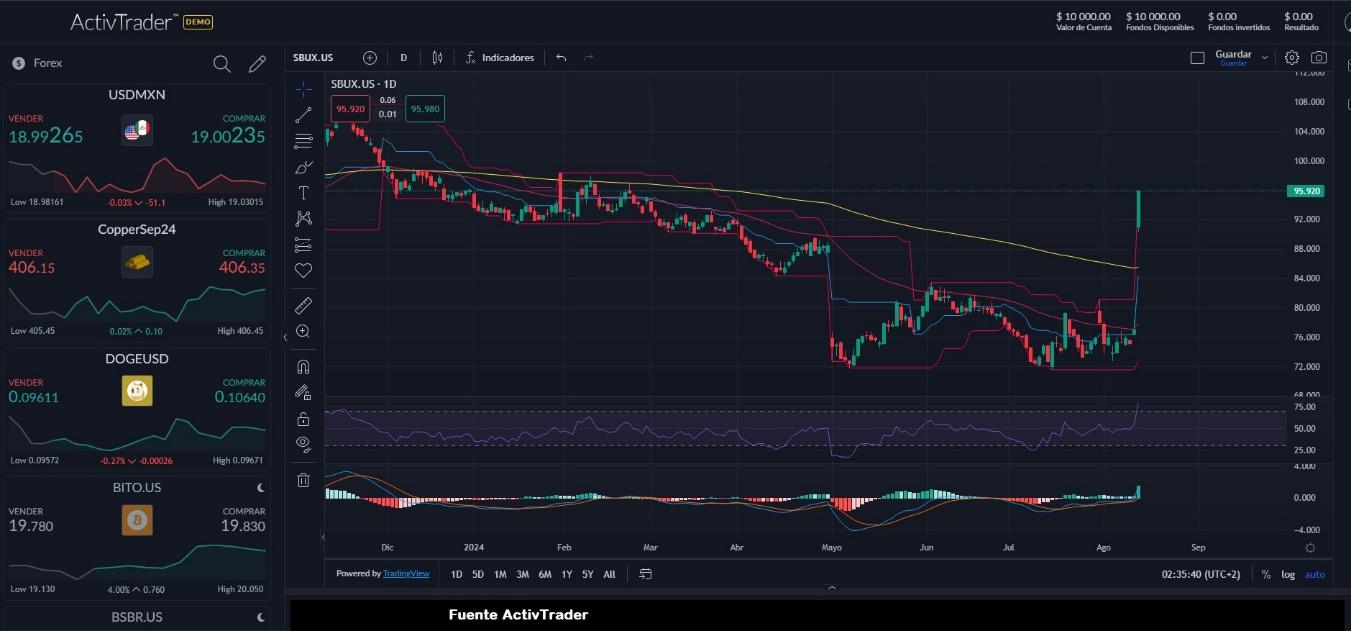Set chart range to 5D

click(x=478, y=574)
